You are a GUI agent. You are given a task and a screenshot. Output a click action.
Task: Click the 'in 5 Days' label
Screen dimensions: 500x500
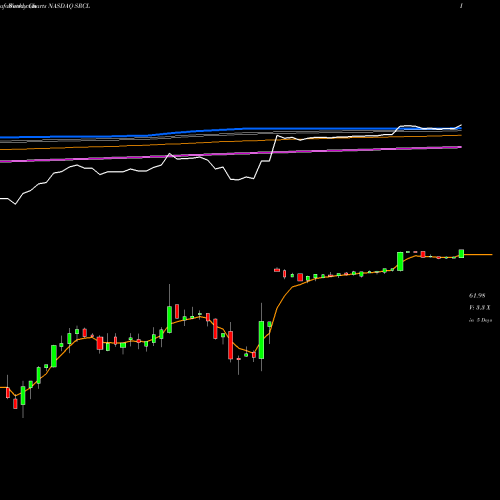click(x=480, y=320)
